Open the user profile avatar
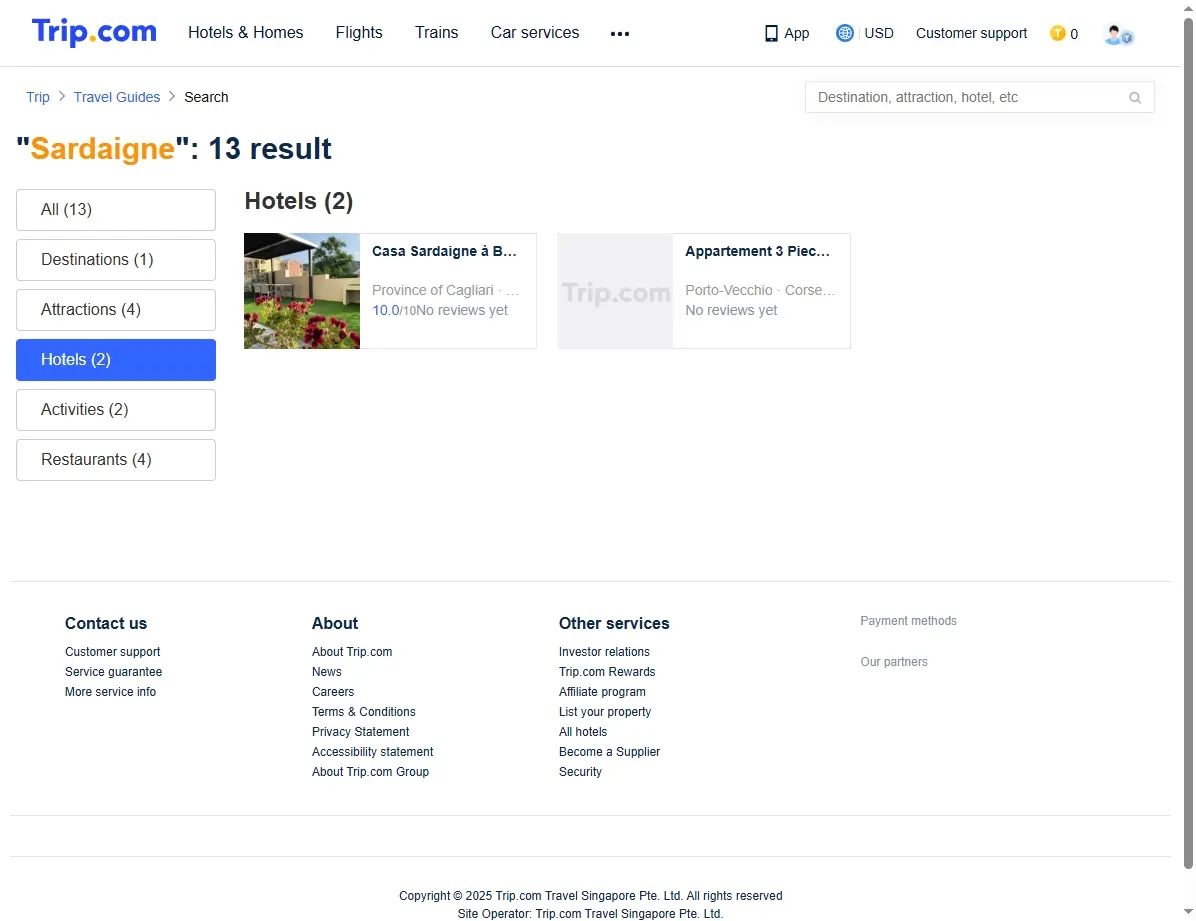The height and width of the screenshot is (921, 1196). [1118, 34]
